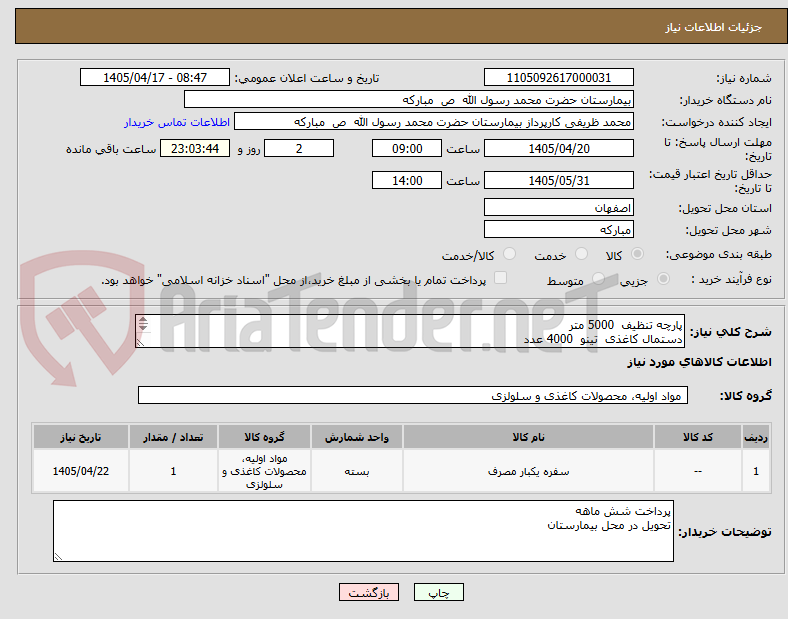Screen dimensions: 788x619
Task: Click the گروه کالا field
Action: point(413,395)
